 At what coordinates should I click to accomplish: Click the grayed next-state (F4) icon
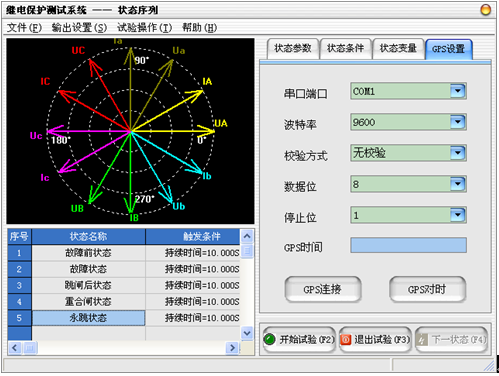point(422,340)
